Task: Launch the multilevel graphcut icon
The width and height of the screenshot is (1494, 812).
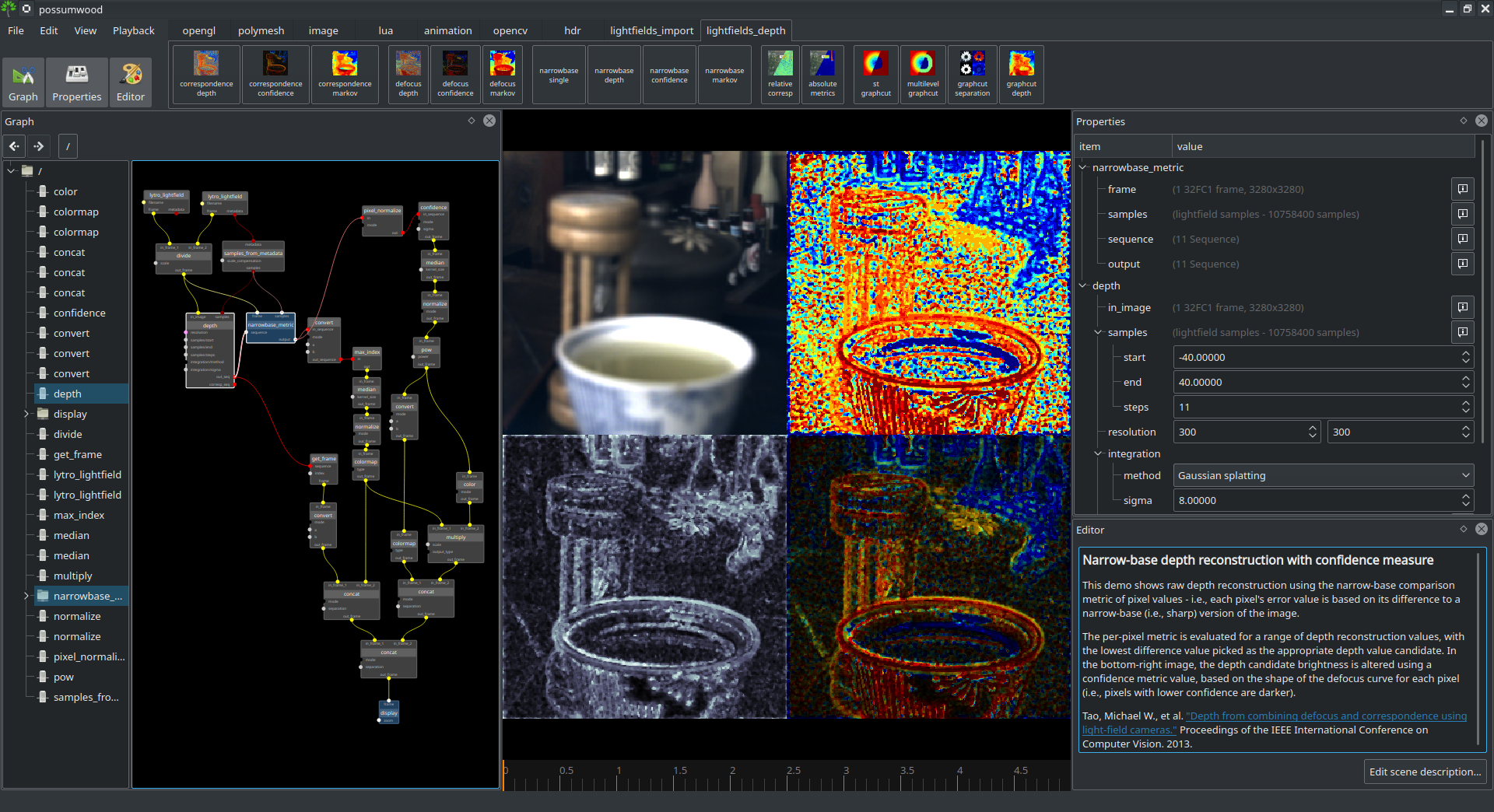Action: [x=923, y=74]
